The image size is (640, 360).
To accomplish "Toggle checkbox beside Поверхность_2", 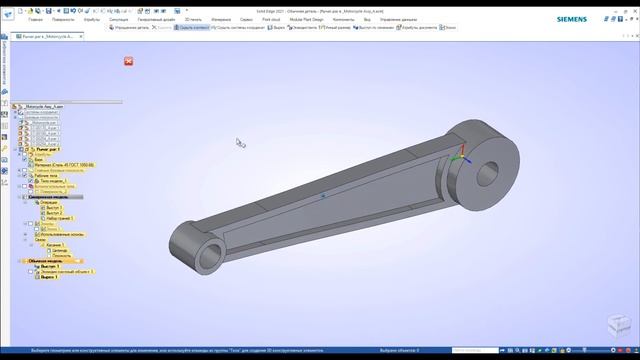I will (x=31, y=191).
